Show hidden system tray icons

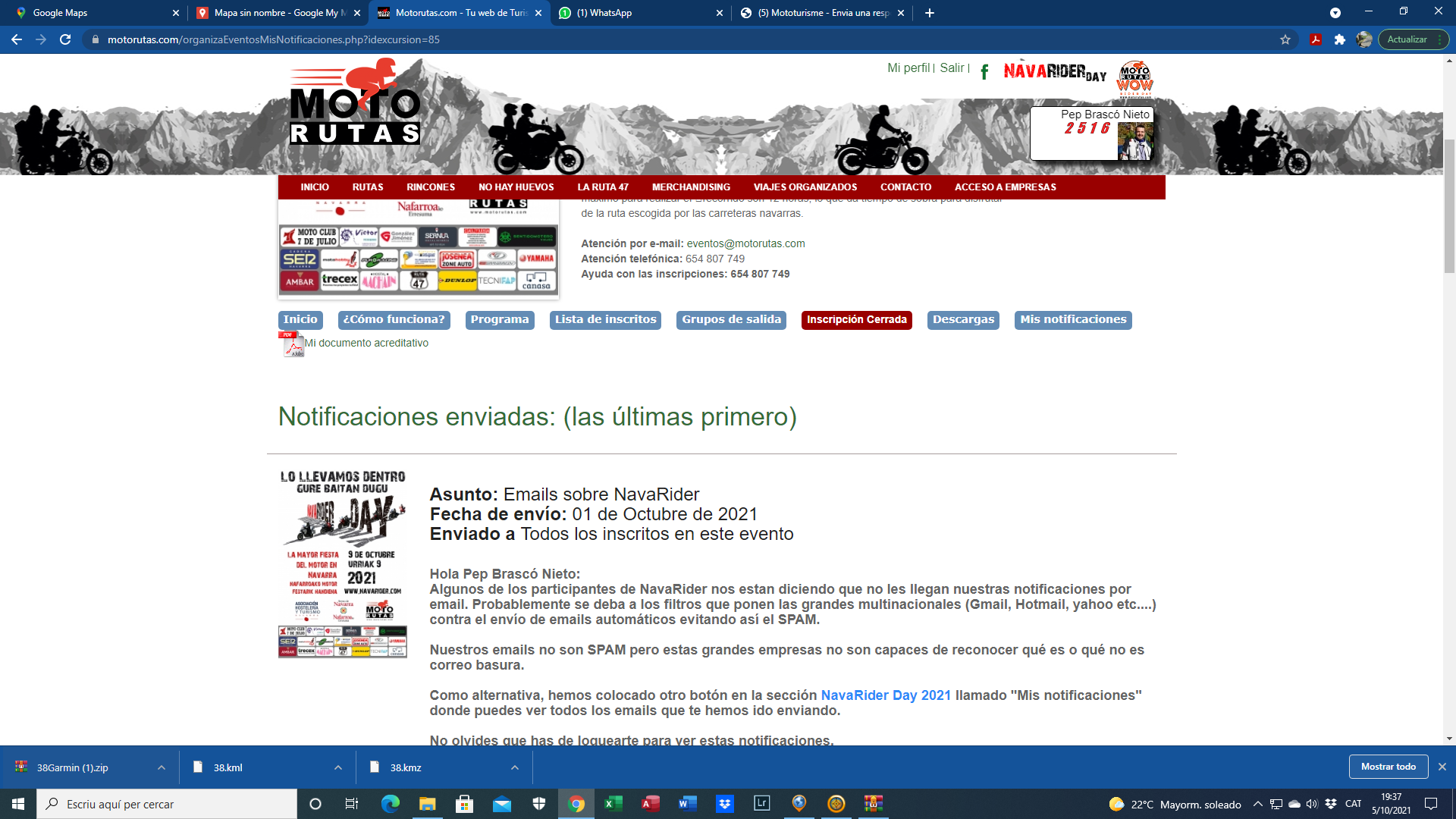click(x=1258, y=804)
